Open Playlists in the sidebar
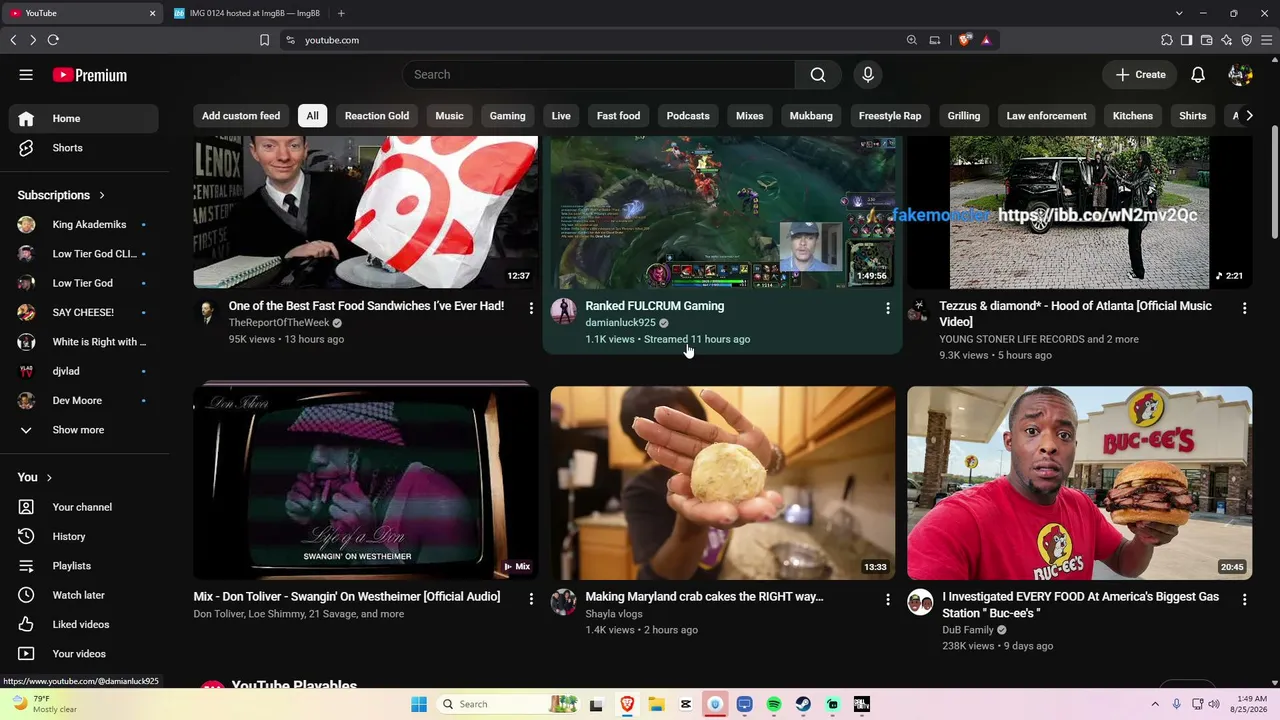The height and width of the screenshot is (720, 1280). click(84, 566)
